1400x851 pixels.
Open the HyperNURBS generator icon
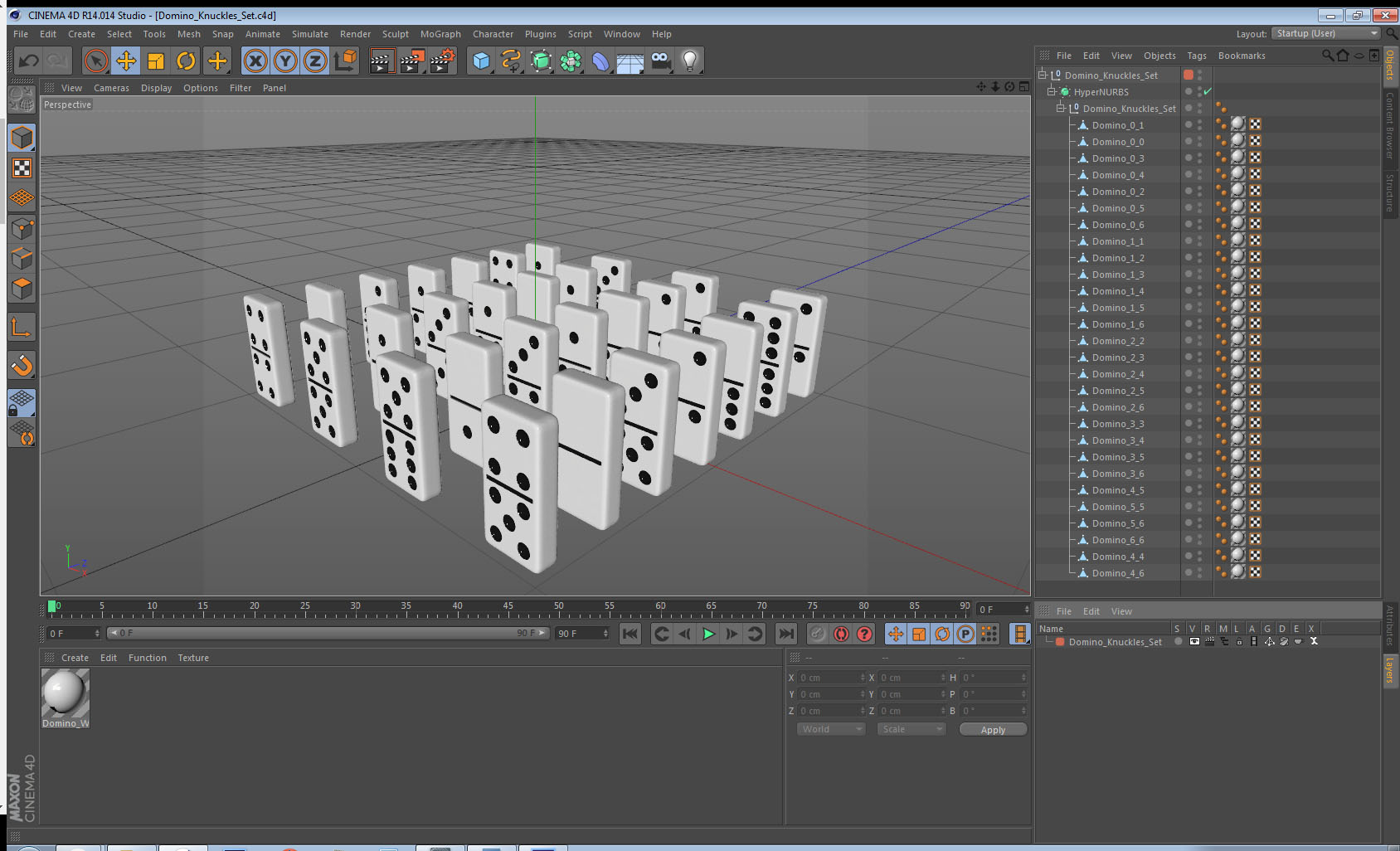(x=541, y=61)
